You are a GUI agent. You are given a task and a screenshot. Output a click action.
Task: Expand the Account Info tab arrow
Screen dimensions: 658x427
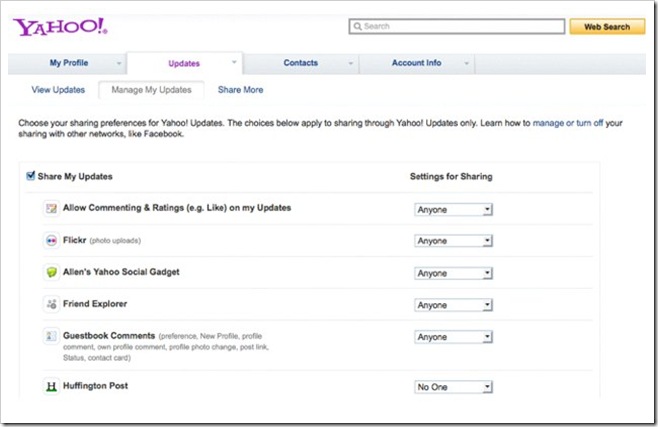466,63
